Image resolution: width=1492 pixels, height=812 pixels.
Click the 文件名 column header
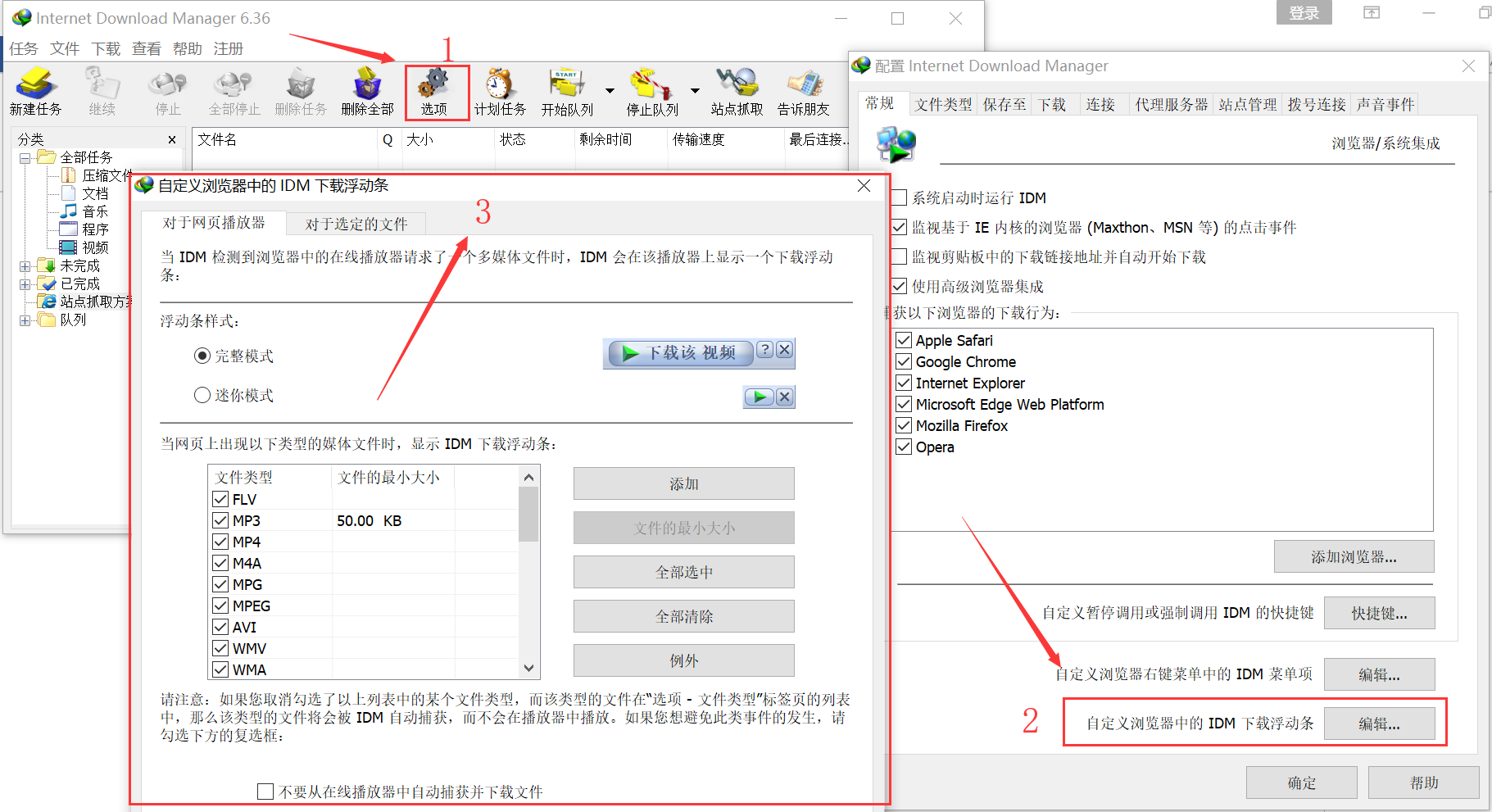coord(284,140)
